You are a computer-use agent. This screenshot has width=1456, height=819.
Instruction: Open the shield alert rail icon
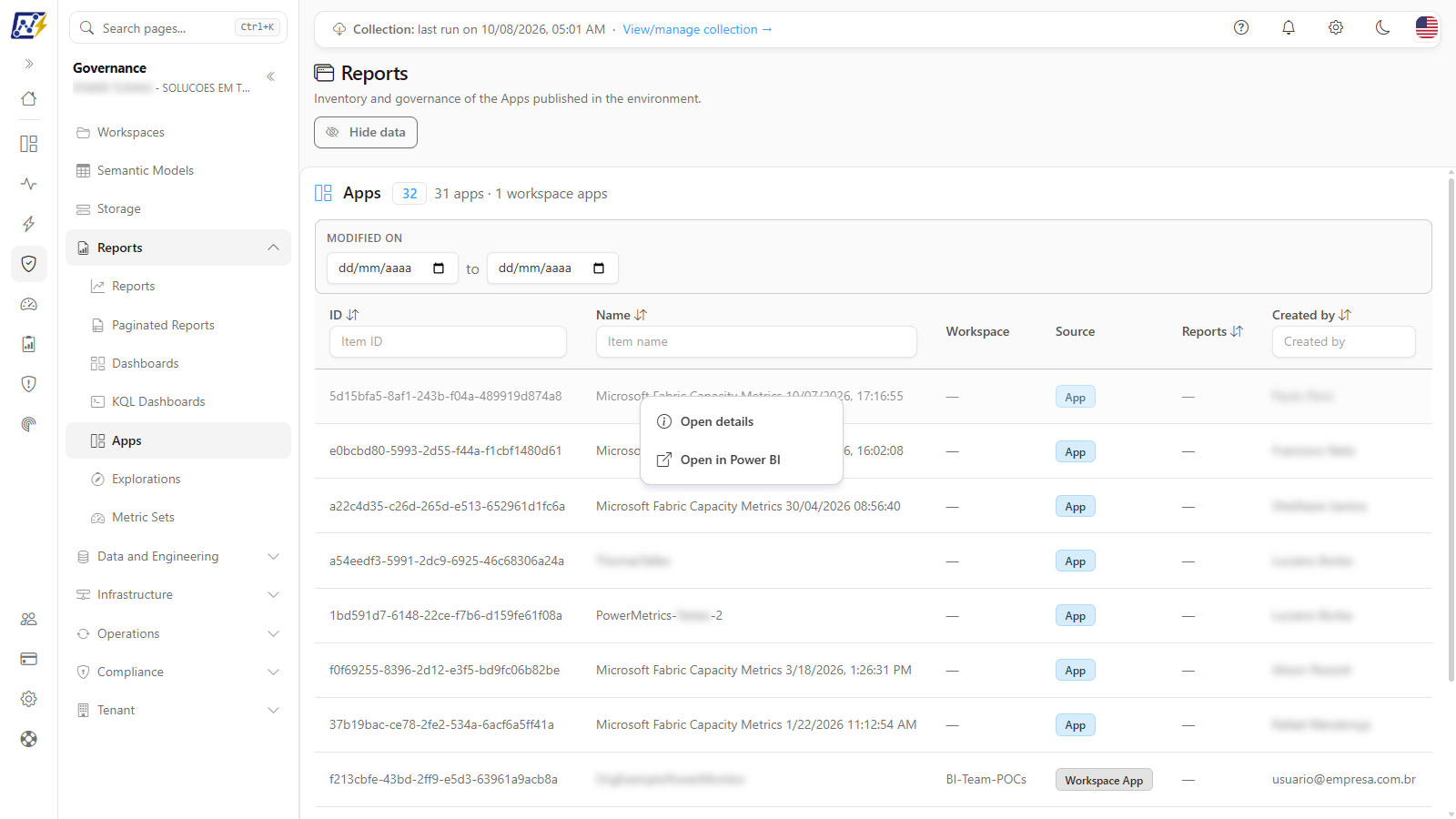29,384
